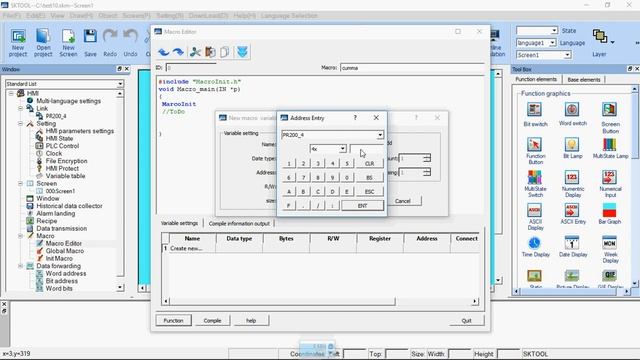Select Variable table in the tree

point(65,176)
